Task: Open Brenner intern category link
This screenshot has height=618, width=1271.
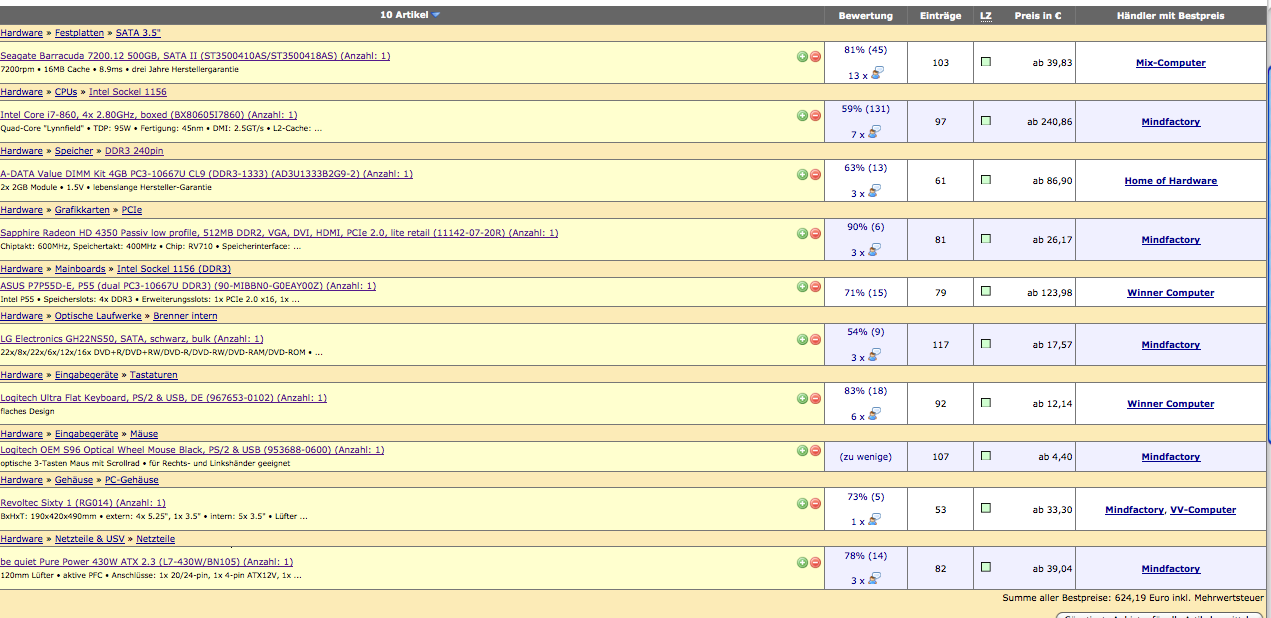Action: (x=185, y=316)
